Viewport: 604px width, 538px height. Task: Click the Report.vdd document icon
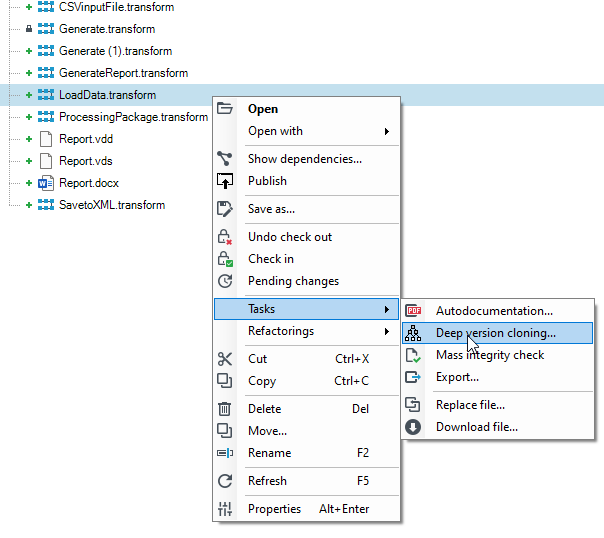click(x=46, y=139)
